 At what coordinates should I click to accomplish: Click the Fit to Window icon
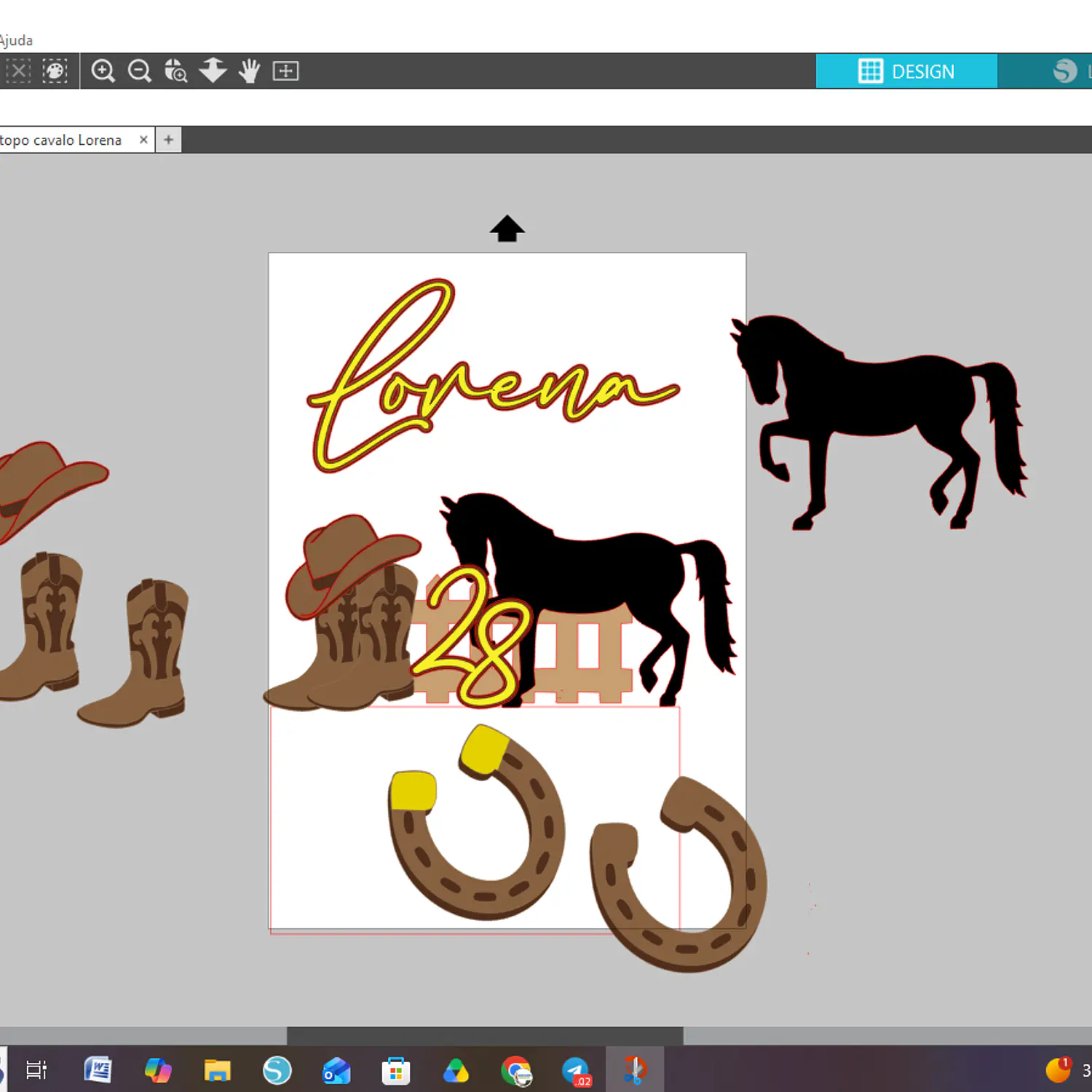tap(285, 71)
